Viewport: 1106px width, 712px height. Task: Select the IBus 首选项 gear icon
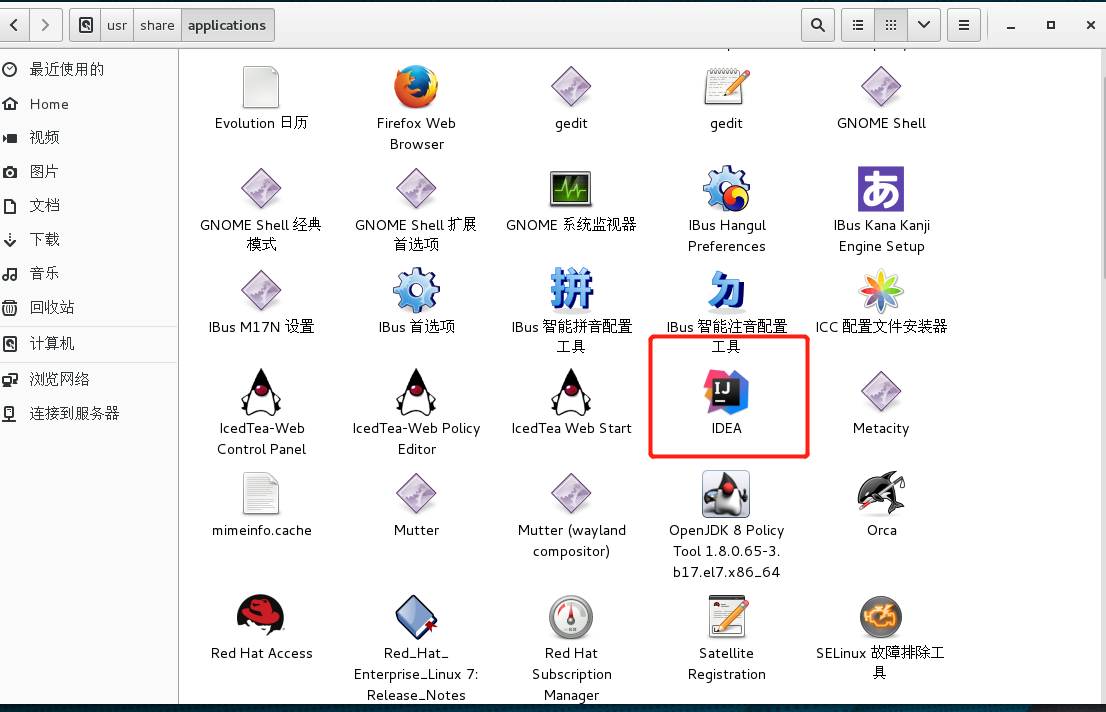click(416, 290)
